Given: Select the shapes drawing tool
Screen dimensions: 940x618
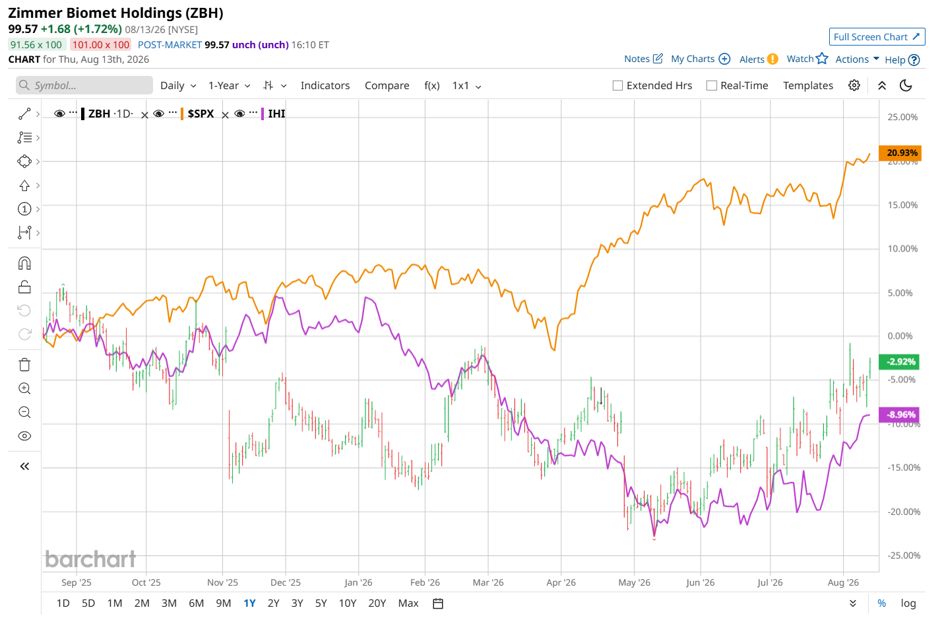Looking at the screenshot, I should tap(24, 161).
